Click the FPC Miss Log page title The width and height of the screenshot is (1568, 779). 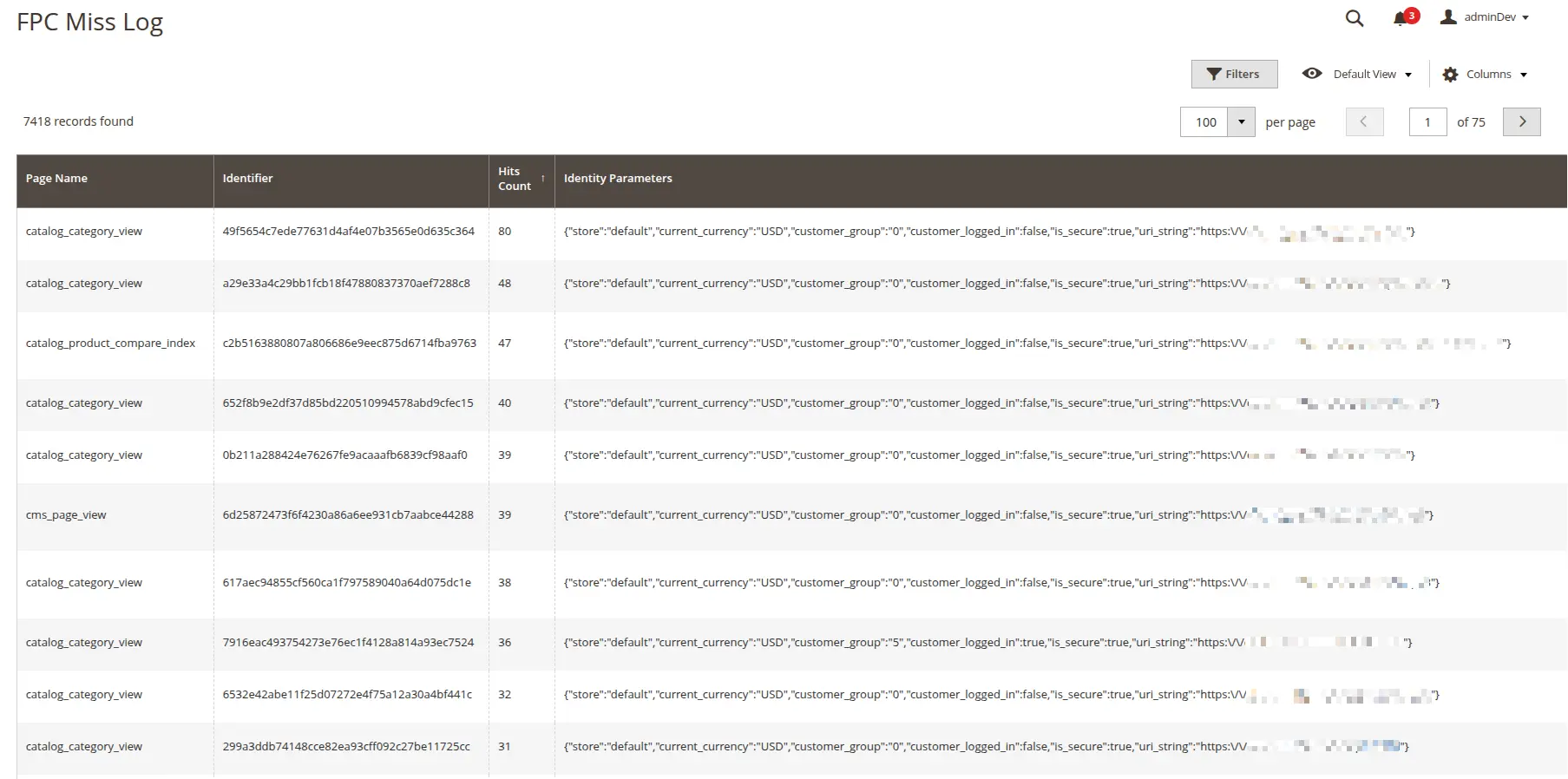coord(89,23)
